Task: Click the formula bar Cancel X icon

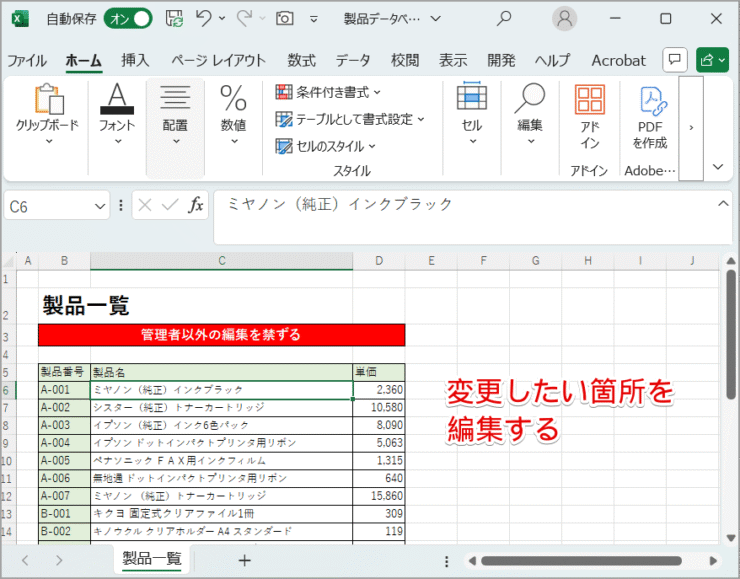Action: click(x=145, y=205)
